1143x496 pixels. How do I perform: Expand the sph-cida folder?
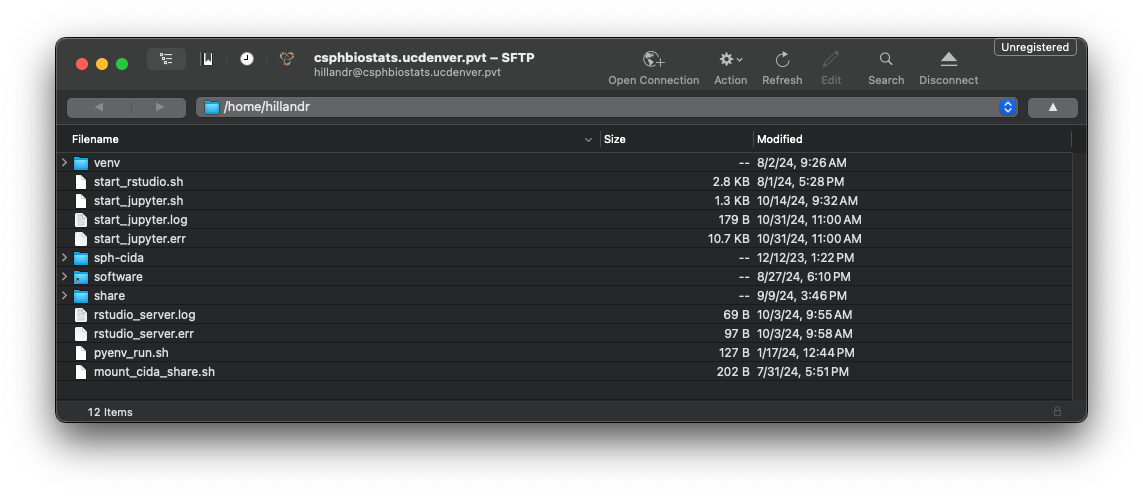[64, 257]
